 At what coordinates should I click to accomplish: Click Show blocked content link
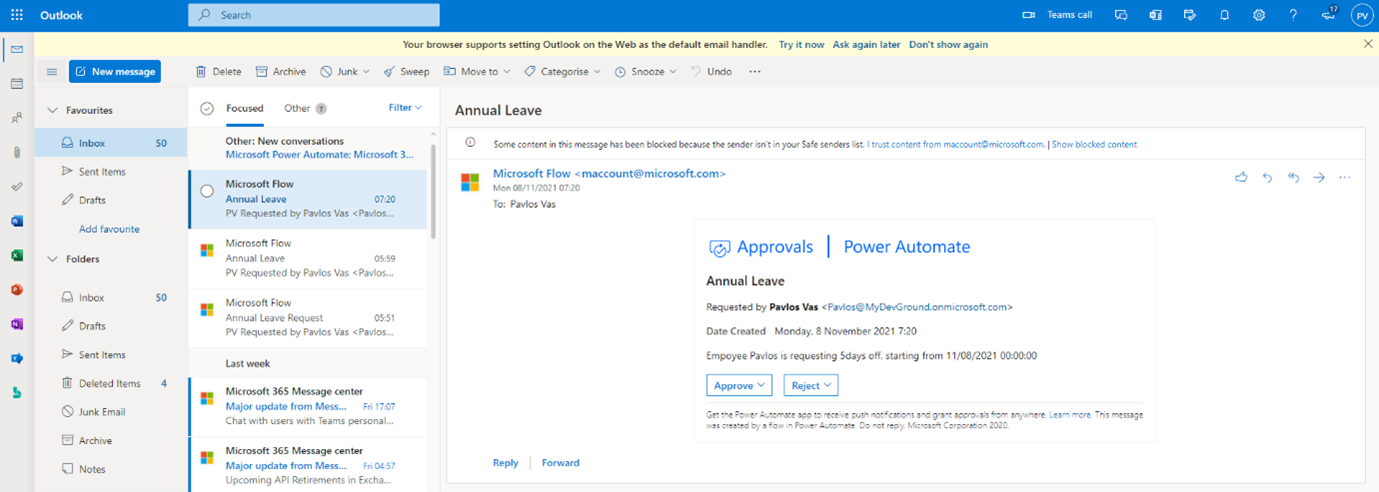click(x=1094, y=144)
